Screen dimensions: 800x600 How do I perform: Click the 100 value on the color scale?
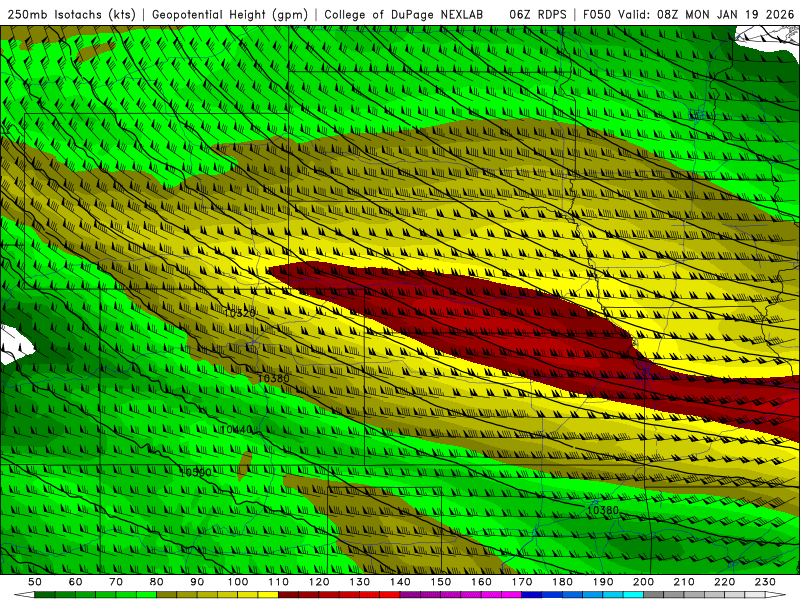point(238,582)
